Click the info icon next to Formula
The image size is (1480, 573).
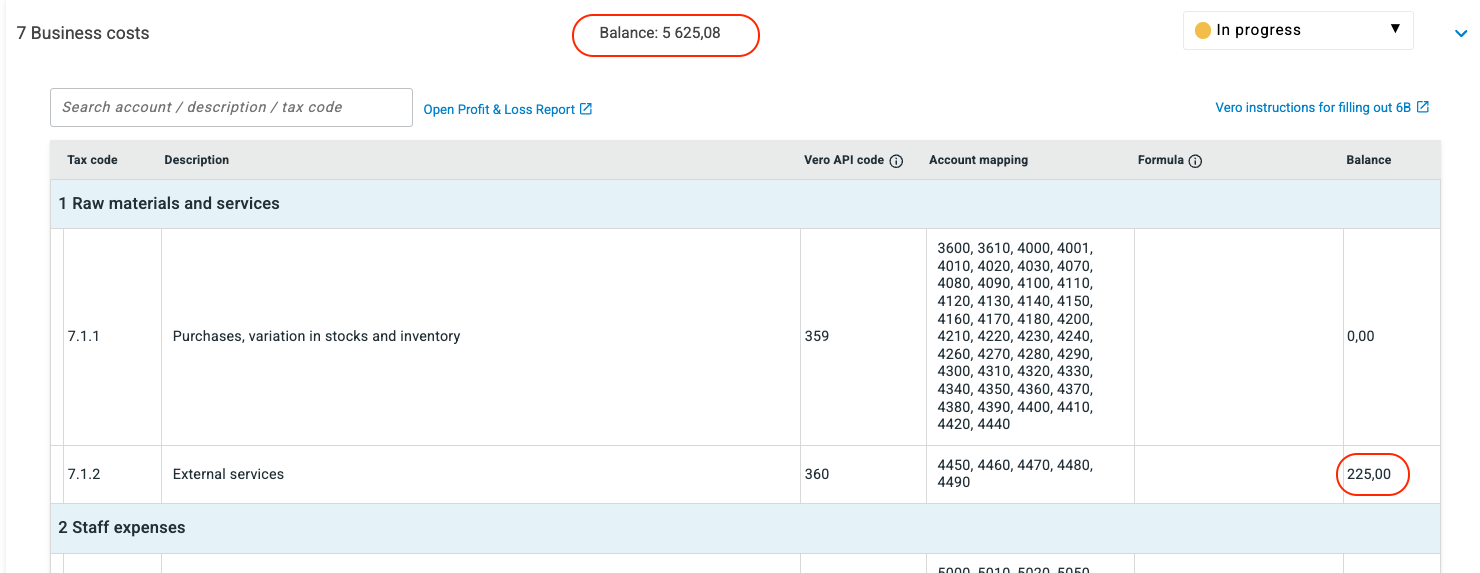pyautogui.click(x=1195, y=161)
